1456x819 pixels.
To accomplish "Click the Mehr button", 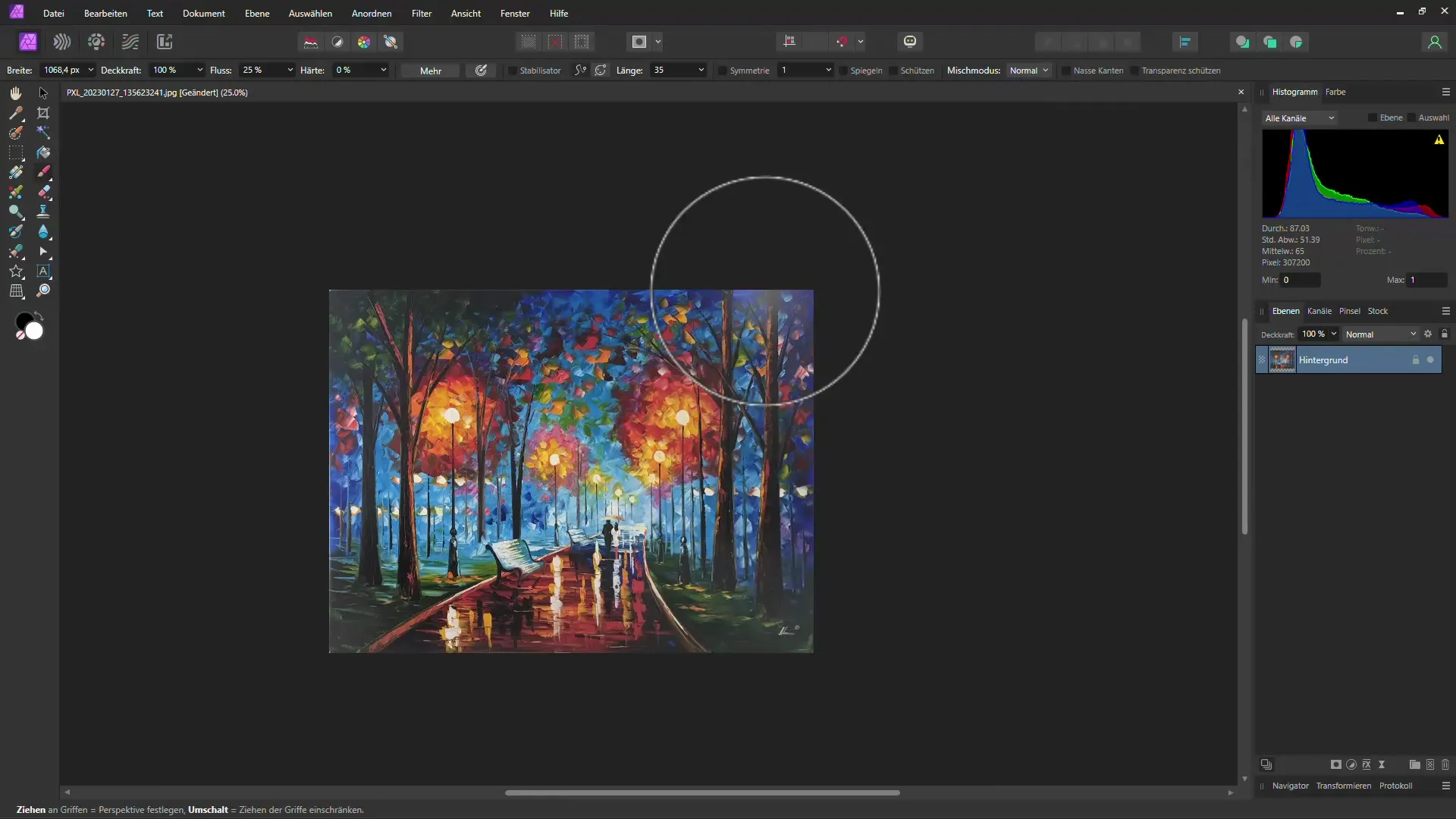I will coord(431,71).
